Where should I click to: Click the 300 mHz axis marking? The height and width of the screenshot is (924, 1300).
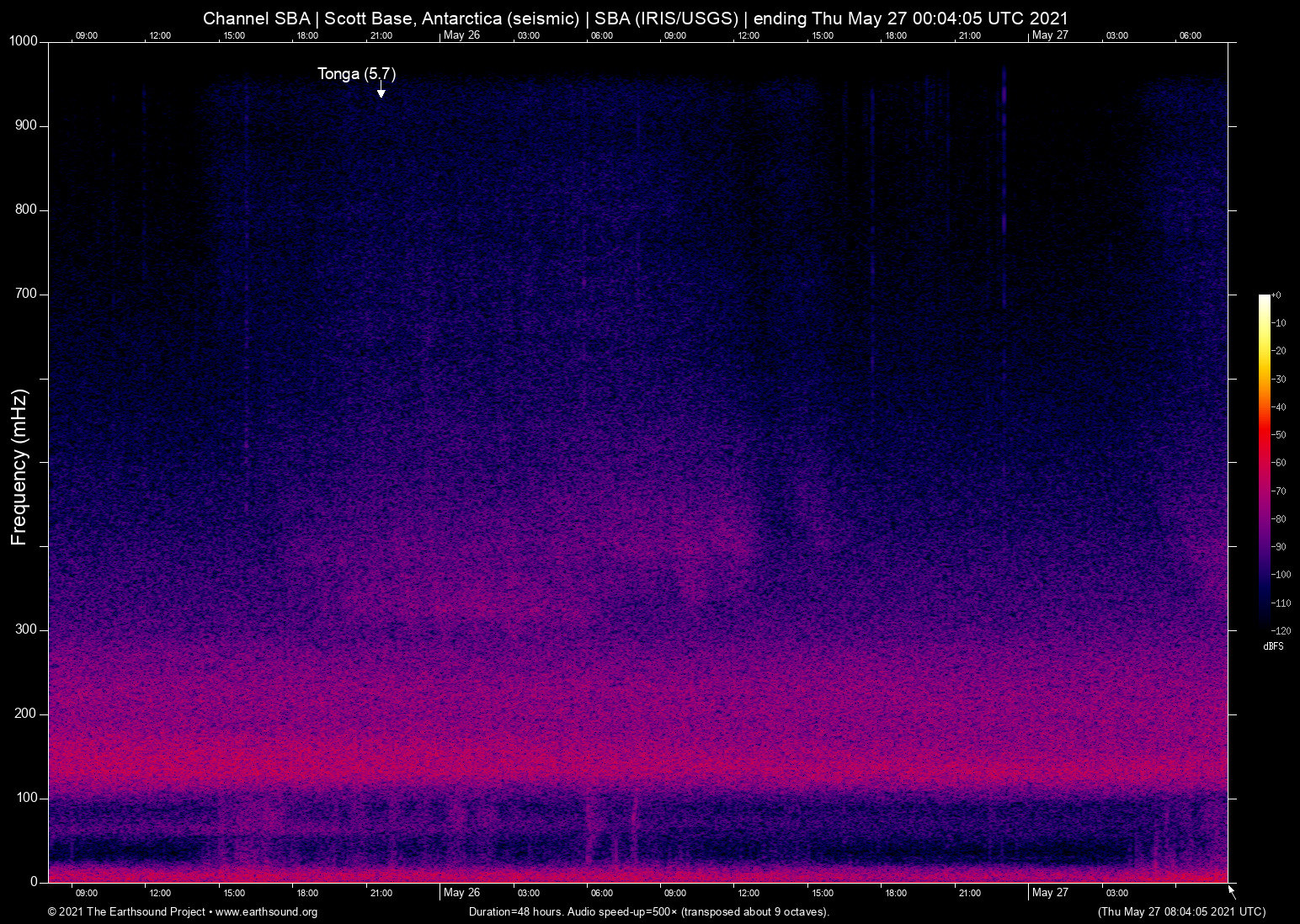(26, 629)
